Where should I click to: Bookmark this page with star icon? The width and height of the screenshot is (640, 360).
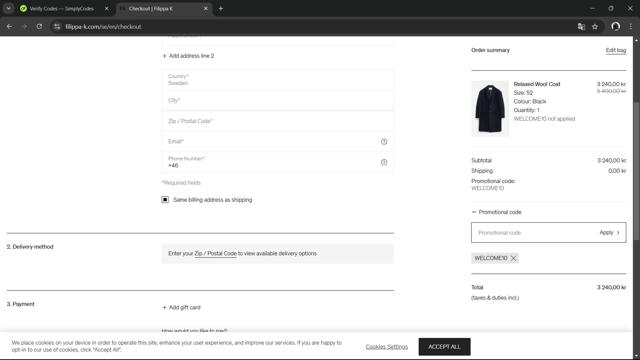[595, 27]
